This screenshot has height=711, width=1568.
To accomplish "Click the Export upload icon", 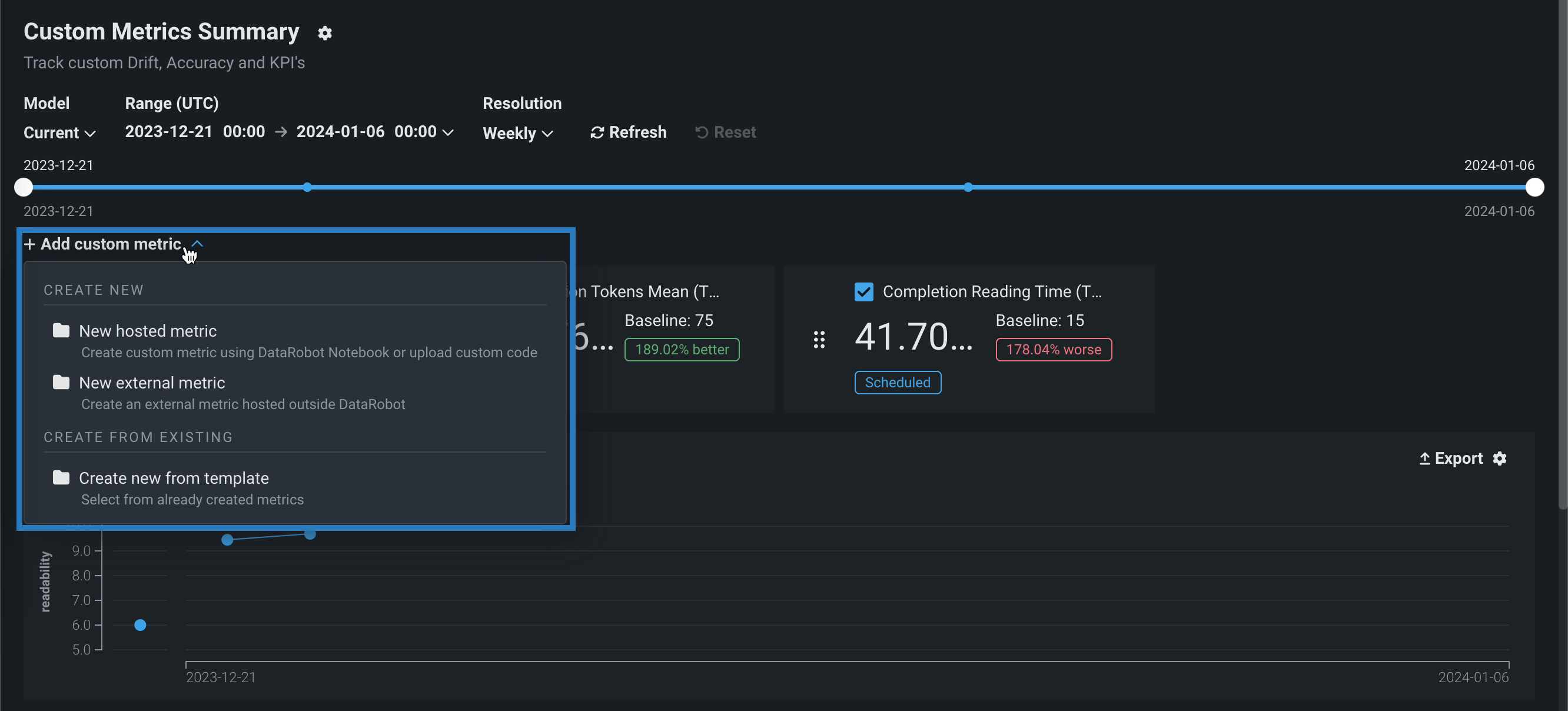I will tap(1424, 459).
